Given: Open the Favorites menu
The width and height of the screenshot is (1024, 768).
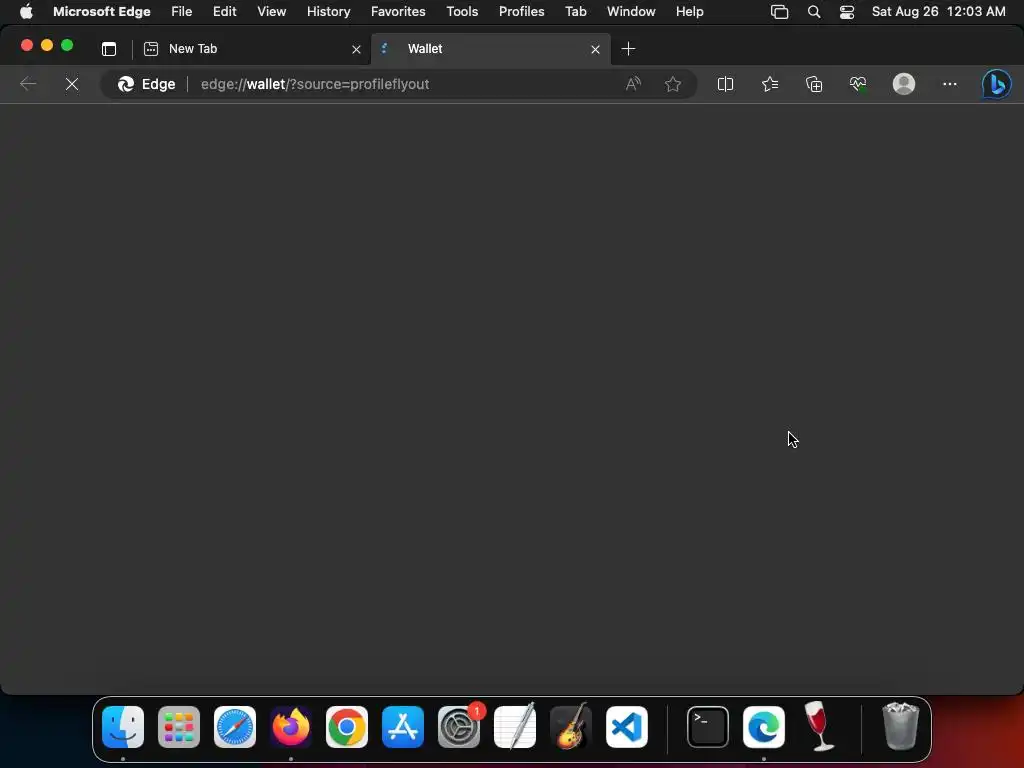Looking at the screenshot, I should [x=398, y=12].
